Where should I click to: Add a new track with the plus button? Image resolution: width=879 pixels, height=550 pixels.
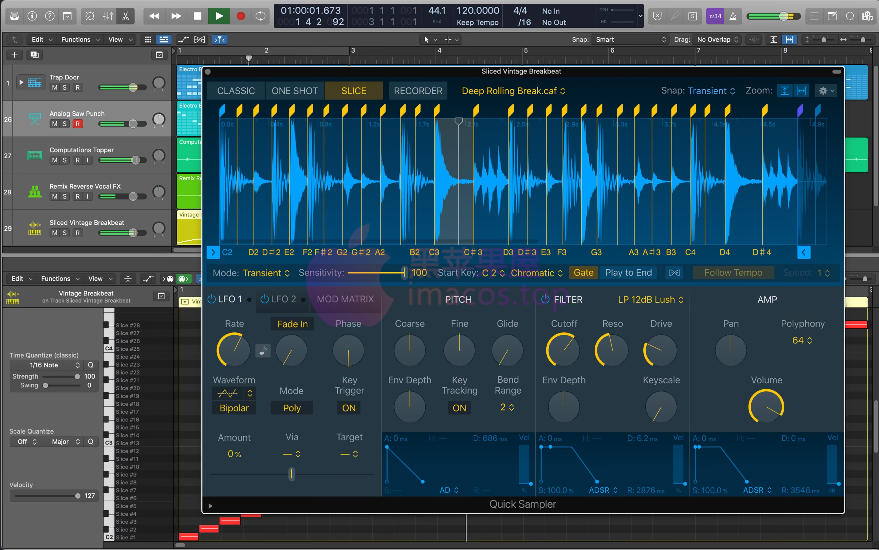15,55
